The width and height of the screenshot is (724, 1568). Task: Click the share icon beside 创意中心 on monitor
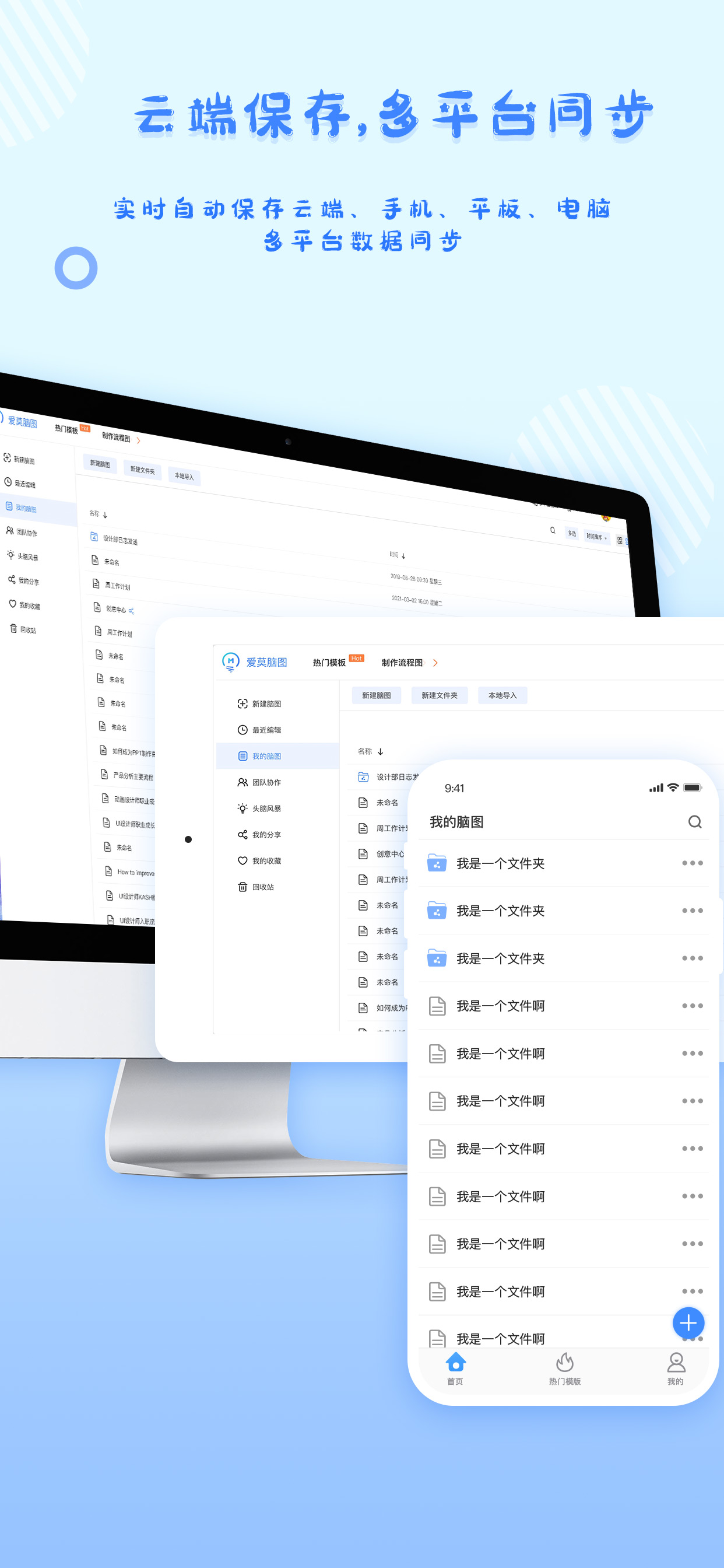coord(131,610)
